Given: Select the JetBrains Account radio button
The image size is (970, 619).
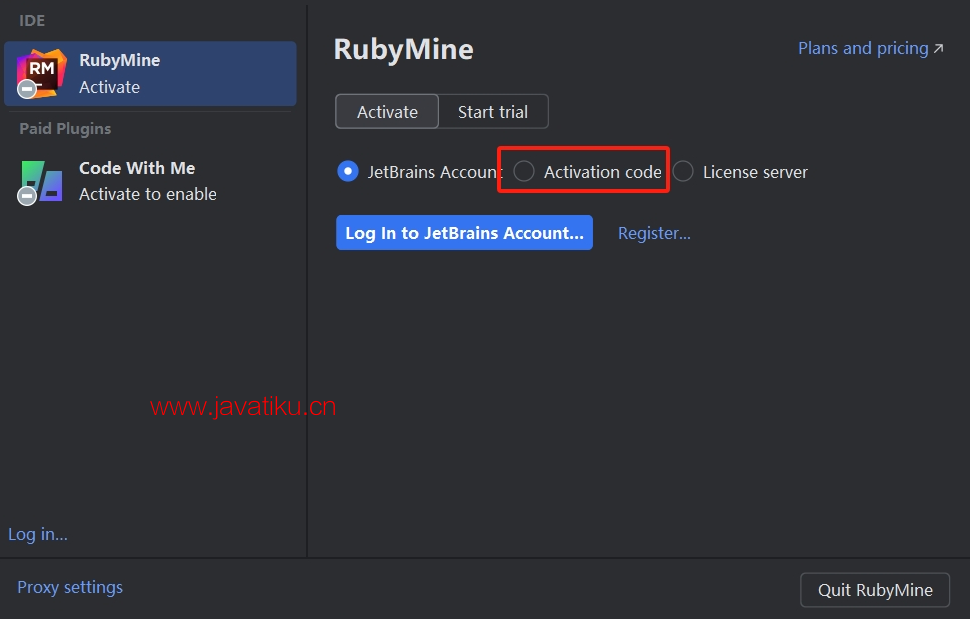Looking at the screenshot, I should tap(347, 172).
